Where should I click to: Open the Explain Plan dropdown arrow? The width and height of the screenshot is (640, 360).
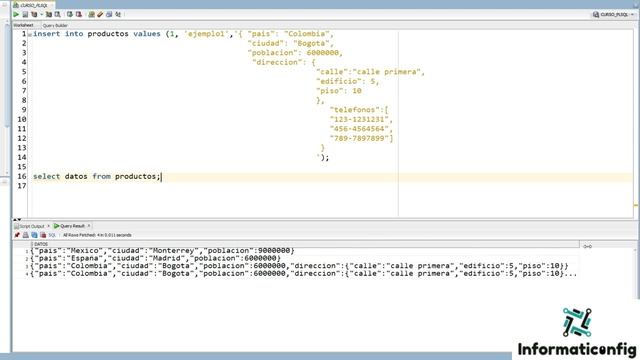(41, 14)
